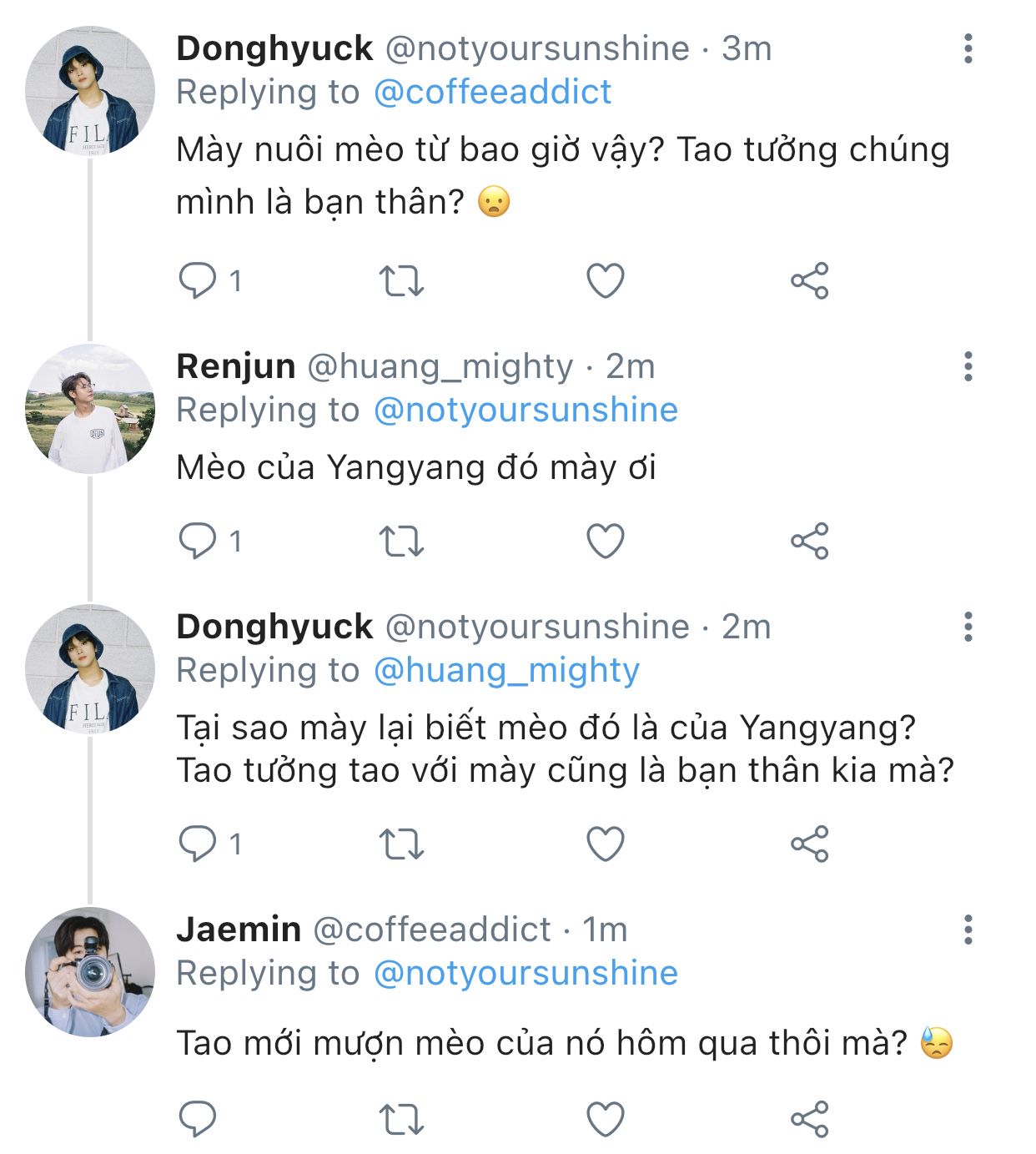
Task: Expand more options on Jaemin's tweet
Action: pyautogui.click(x=968, y=930)
